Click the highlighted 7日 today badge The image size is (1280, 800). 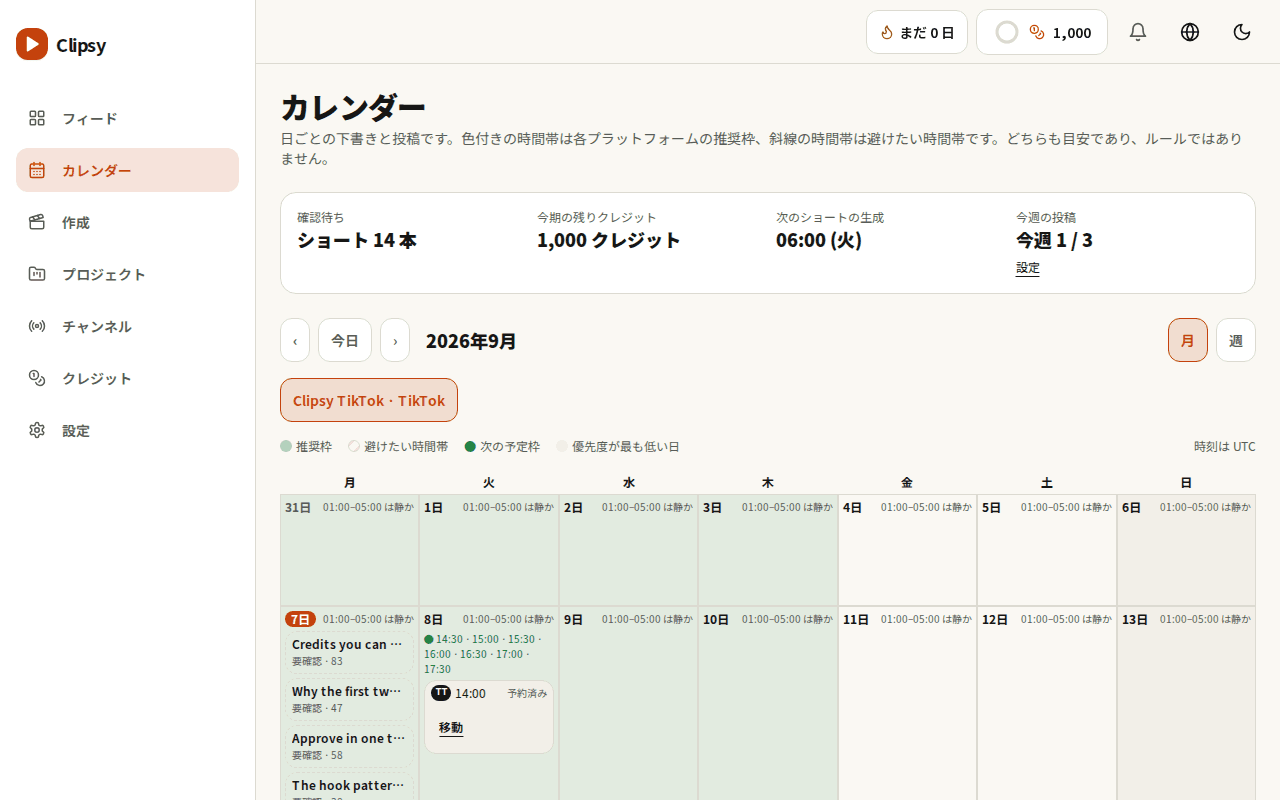[x=301, y=619]
